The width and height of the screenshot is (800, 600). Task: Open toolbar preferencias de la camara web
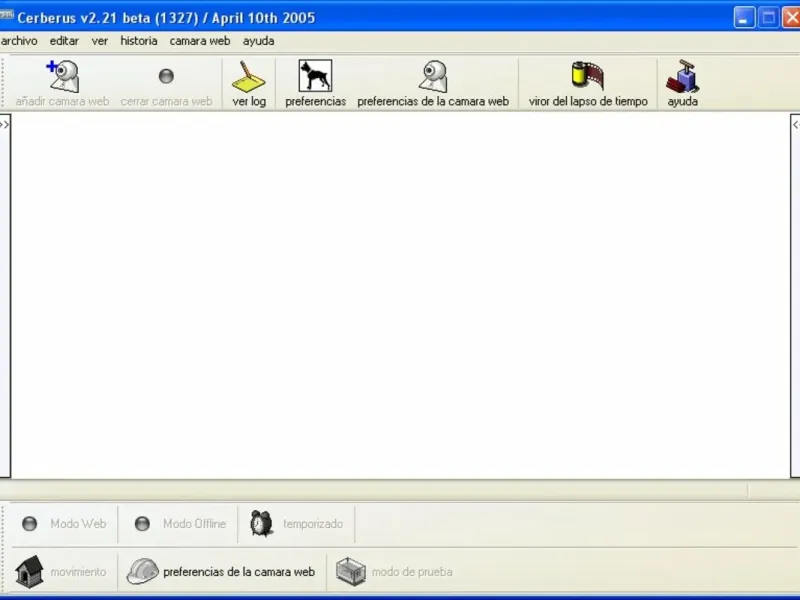coord(433,84)
